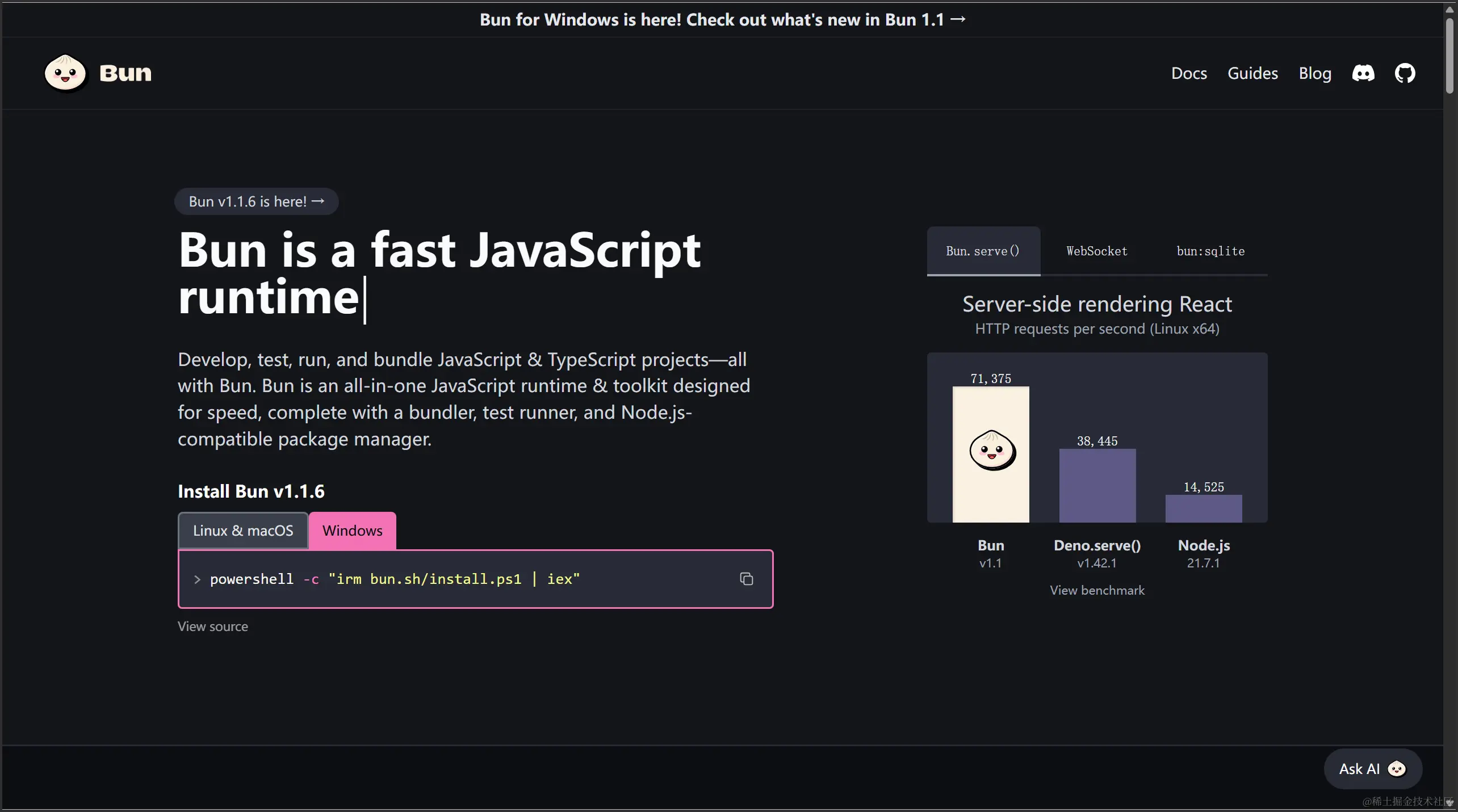Open the GitHub icon link
1458x812 pixels.
point(1405,73)
